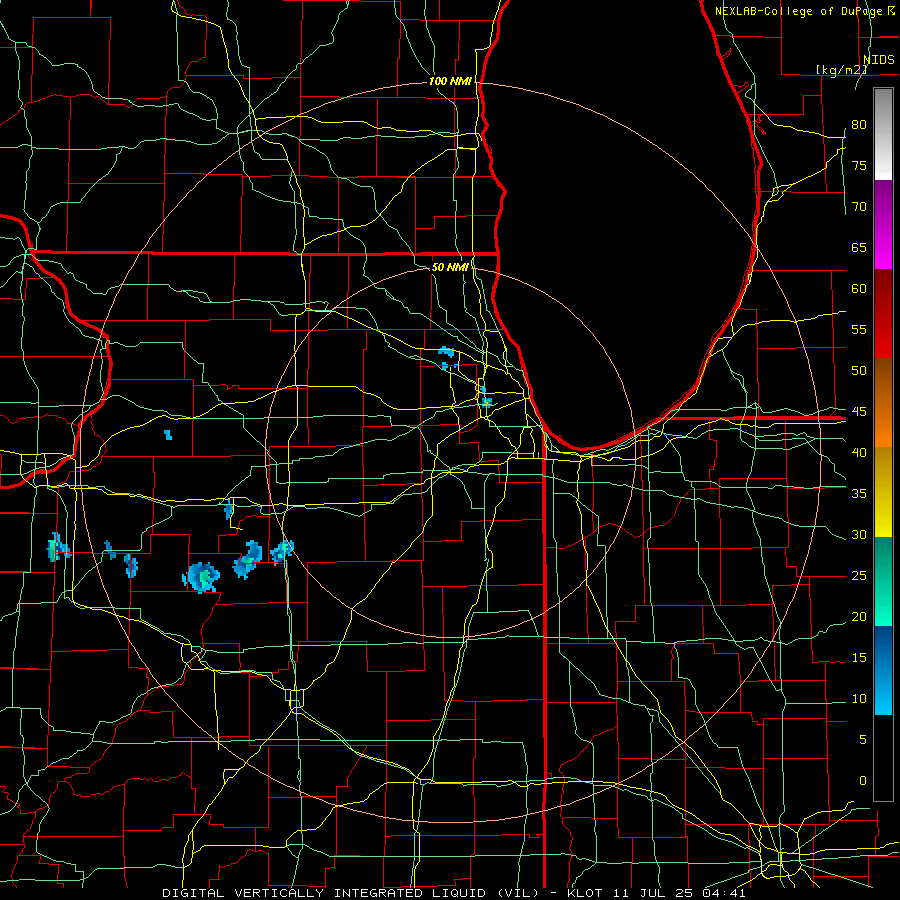Select the "35" value on the legend
Screen dimensions: 900x900
click(x=859, y=494)
